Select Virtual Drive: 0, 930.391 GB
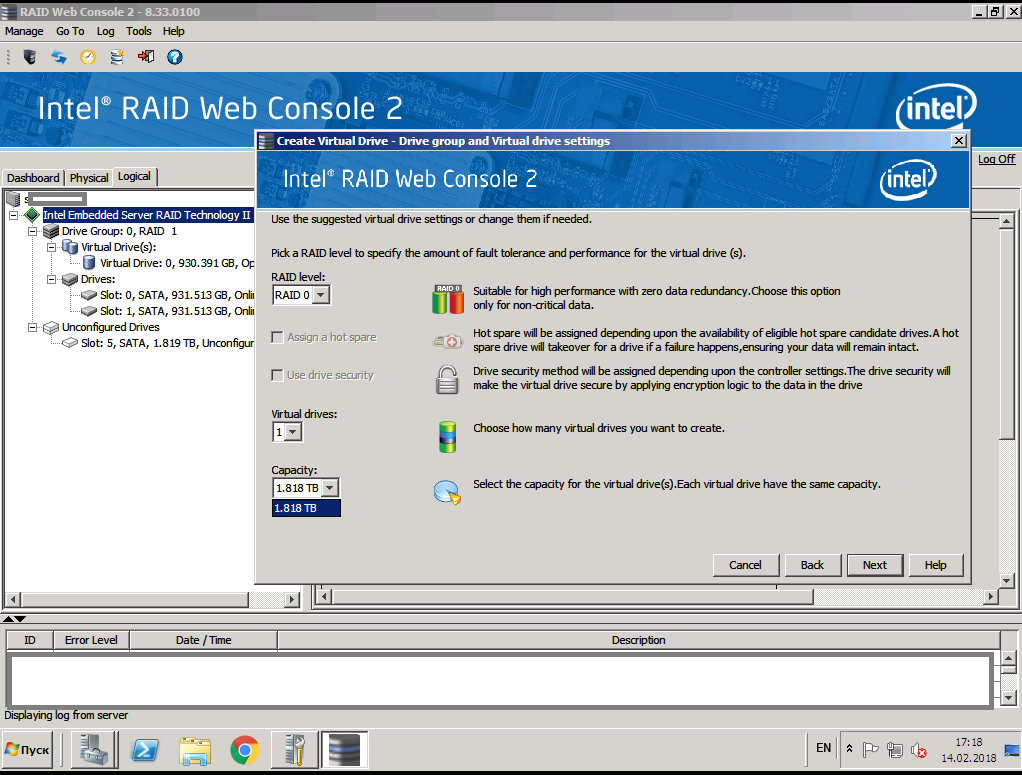The image size is (1022, 775). click(177, 263)
